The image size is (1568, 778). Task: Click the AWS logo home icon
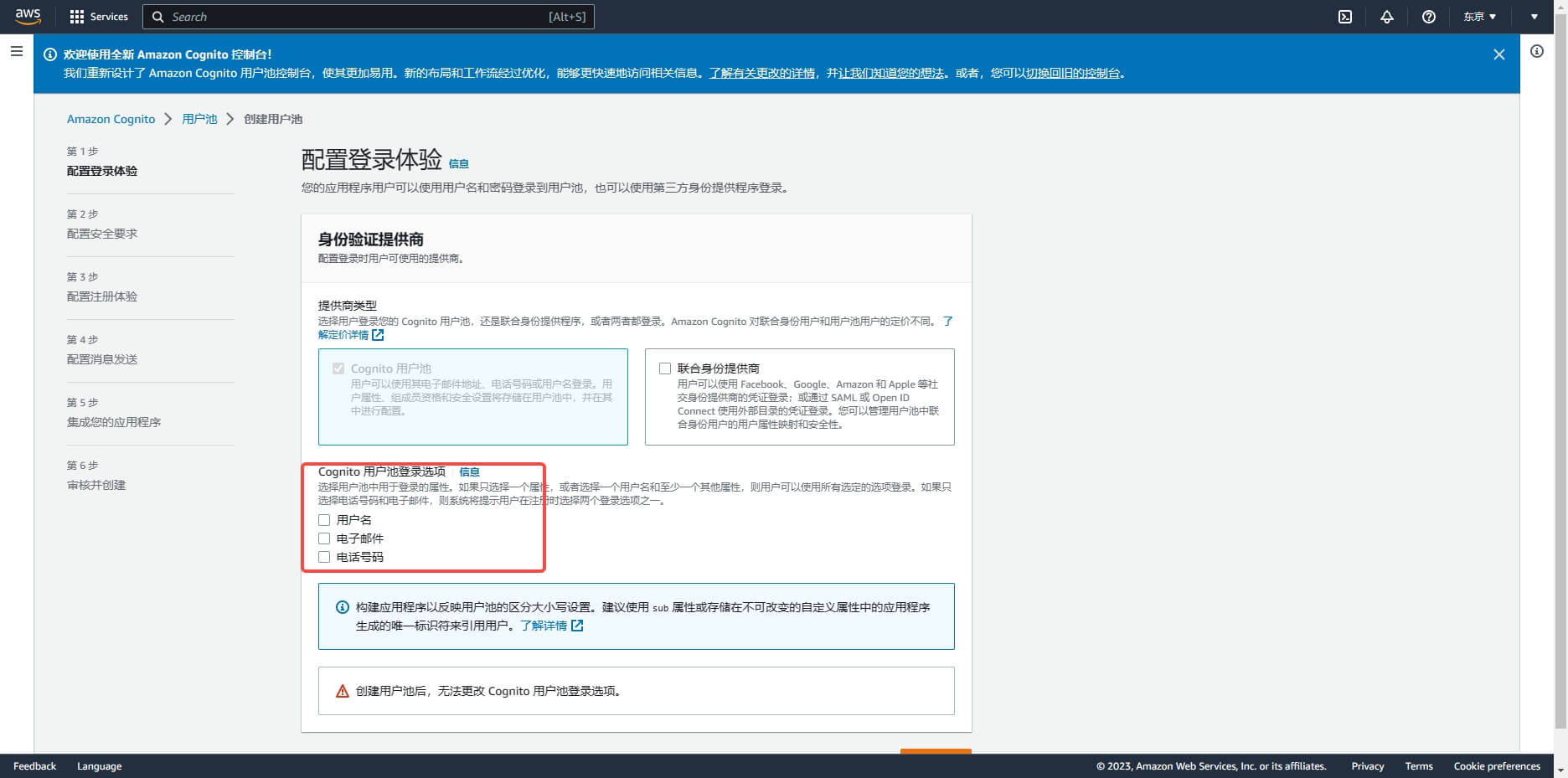pos(28,17)
